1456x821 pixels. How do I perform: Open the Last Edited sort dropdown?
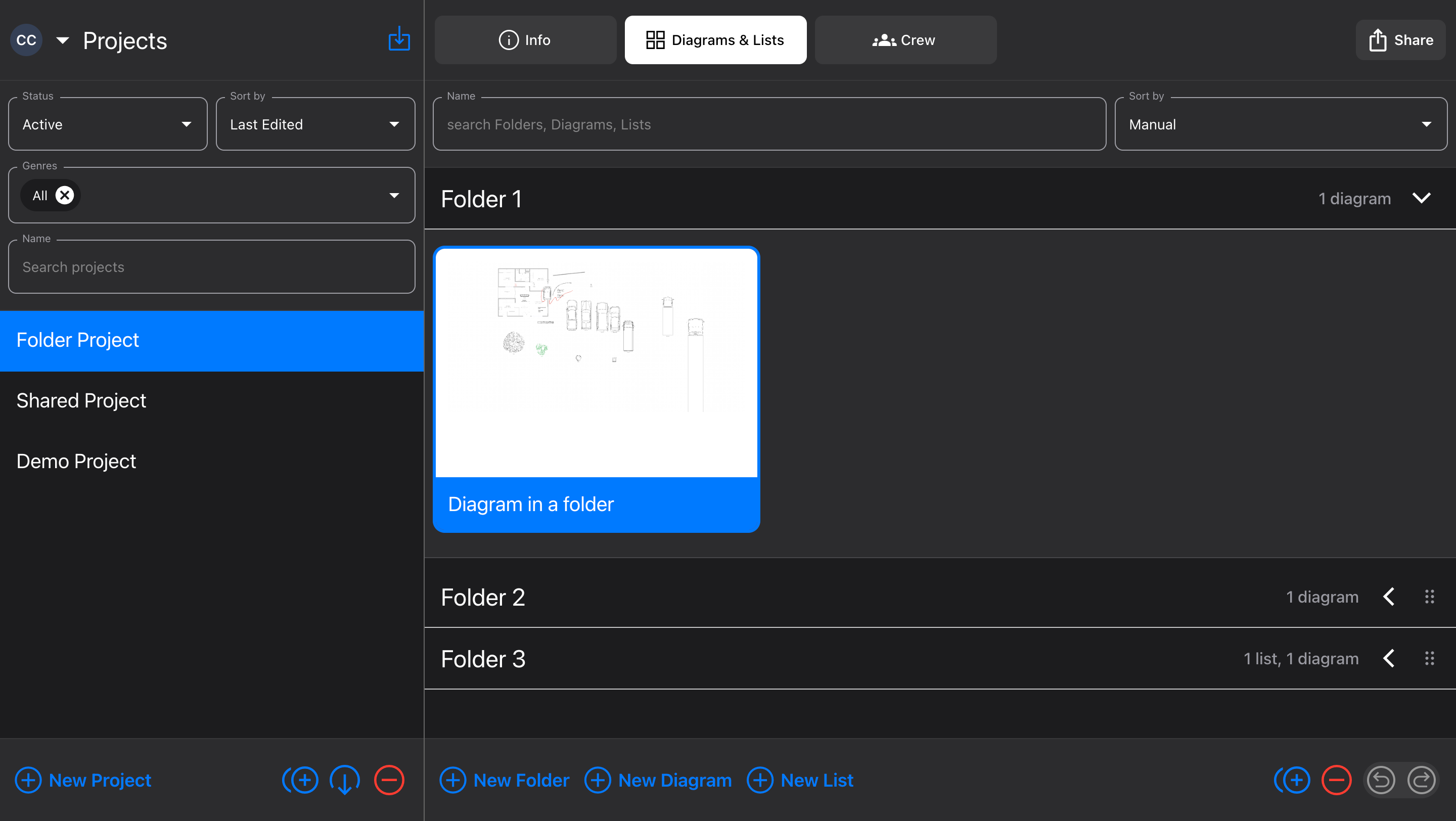[315, 124]
